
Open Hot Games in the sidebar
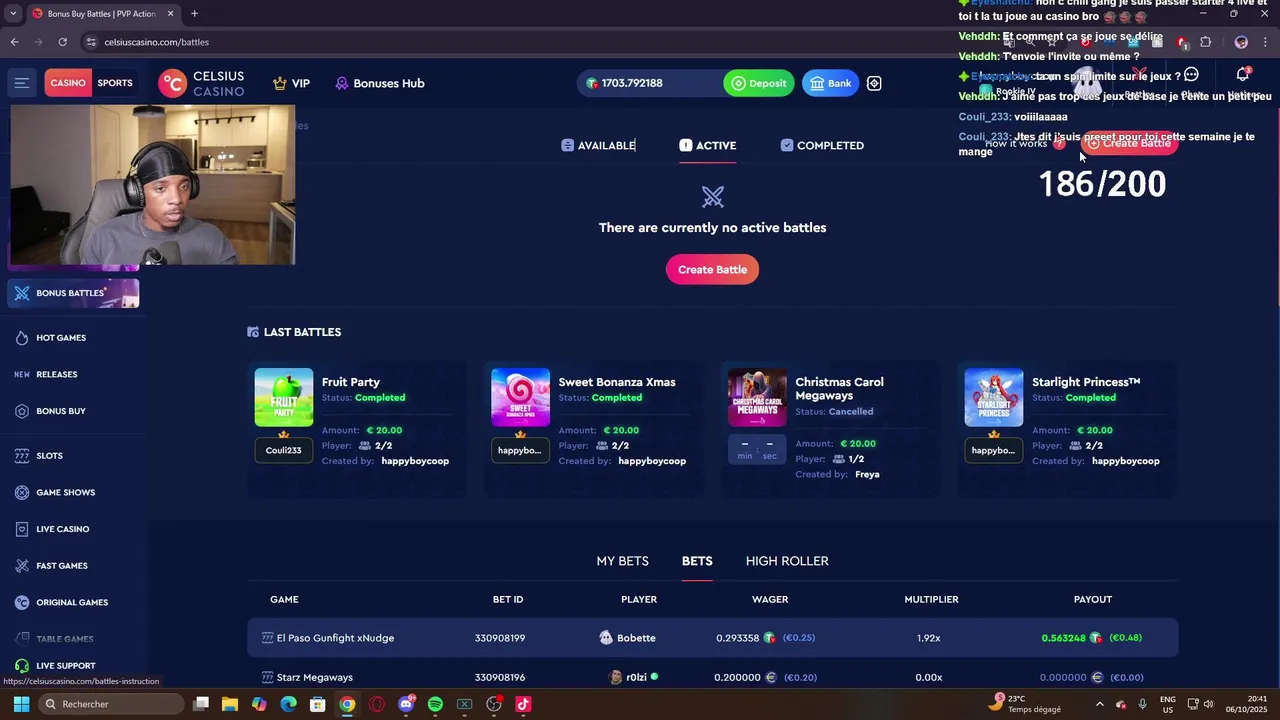pos(61,338)
